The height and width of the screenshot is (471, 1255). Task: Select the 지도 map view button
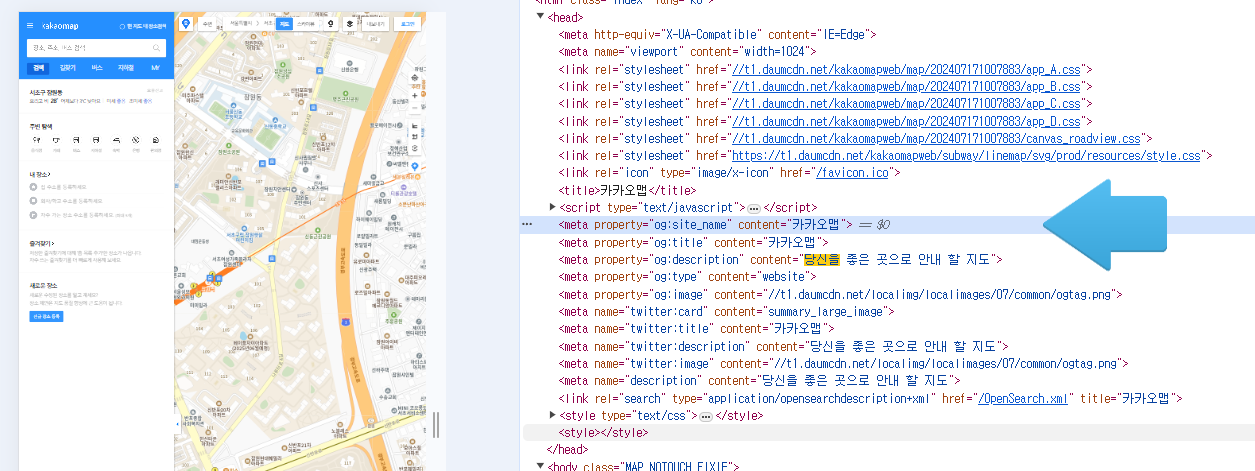(285, 24)
